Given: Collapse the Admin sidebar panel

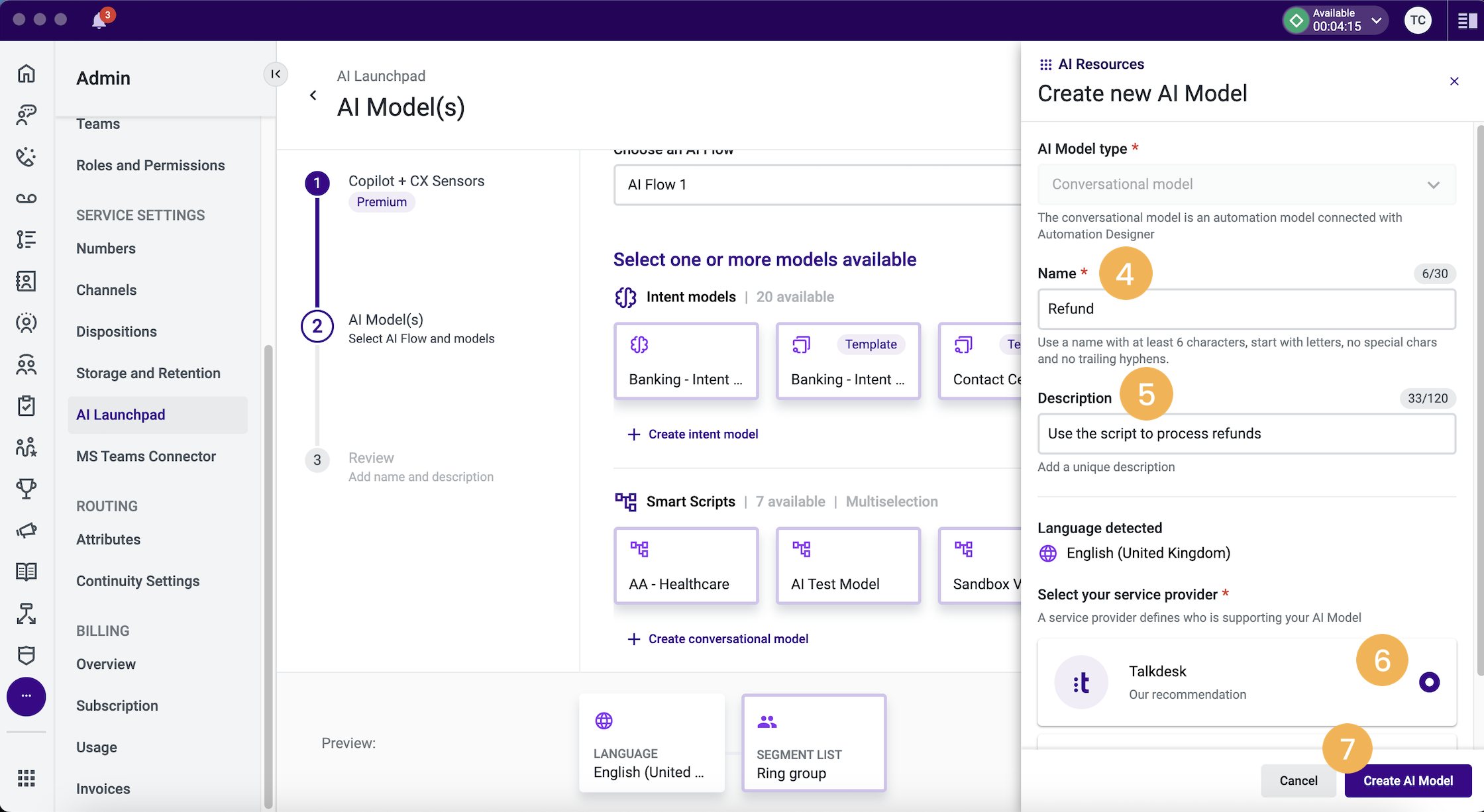Looking at the screenshot, I should 276,74.
